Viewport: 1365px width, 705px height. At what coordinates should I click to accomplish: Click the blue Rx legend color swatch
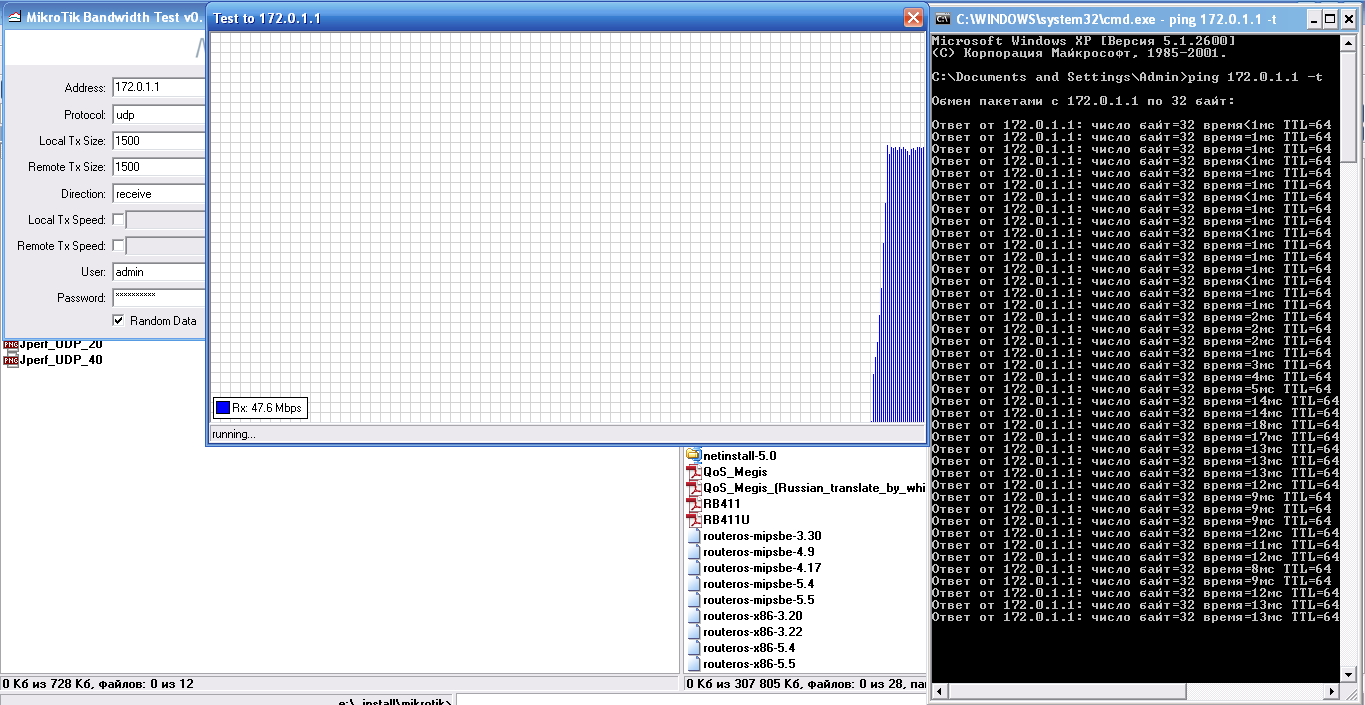coord(223,407)
